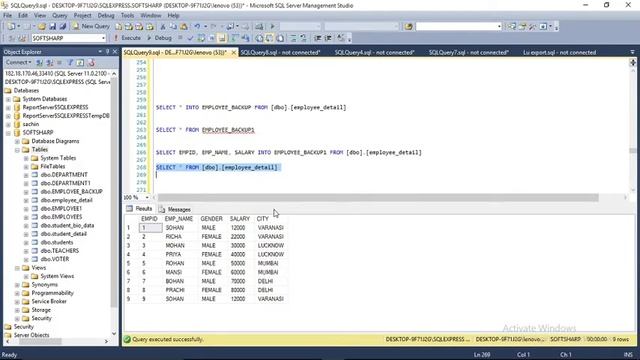
Task: Click the Change Connection icon
Action: 22,38
